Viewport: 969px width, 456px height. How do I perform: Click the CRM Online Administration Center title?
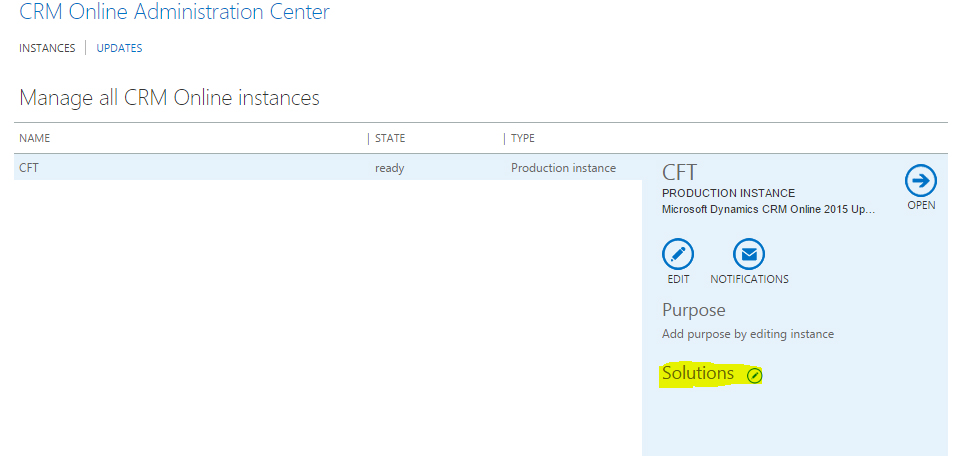[174, 13]
